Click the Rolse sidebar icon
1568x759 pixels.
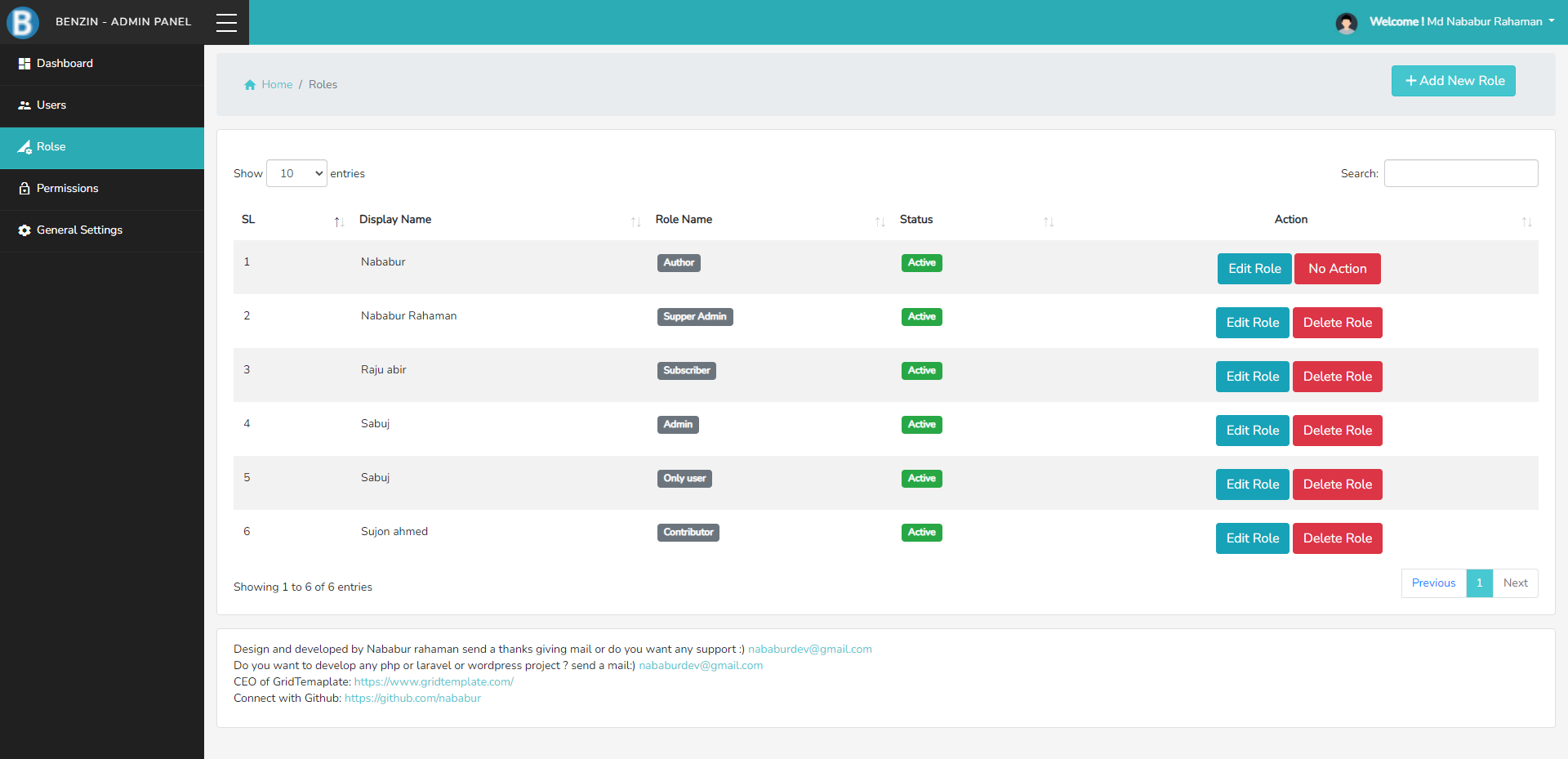point(24,147)
